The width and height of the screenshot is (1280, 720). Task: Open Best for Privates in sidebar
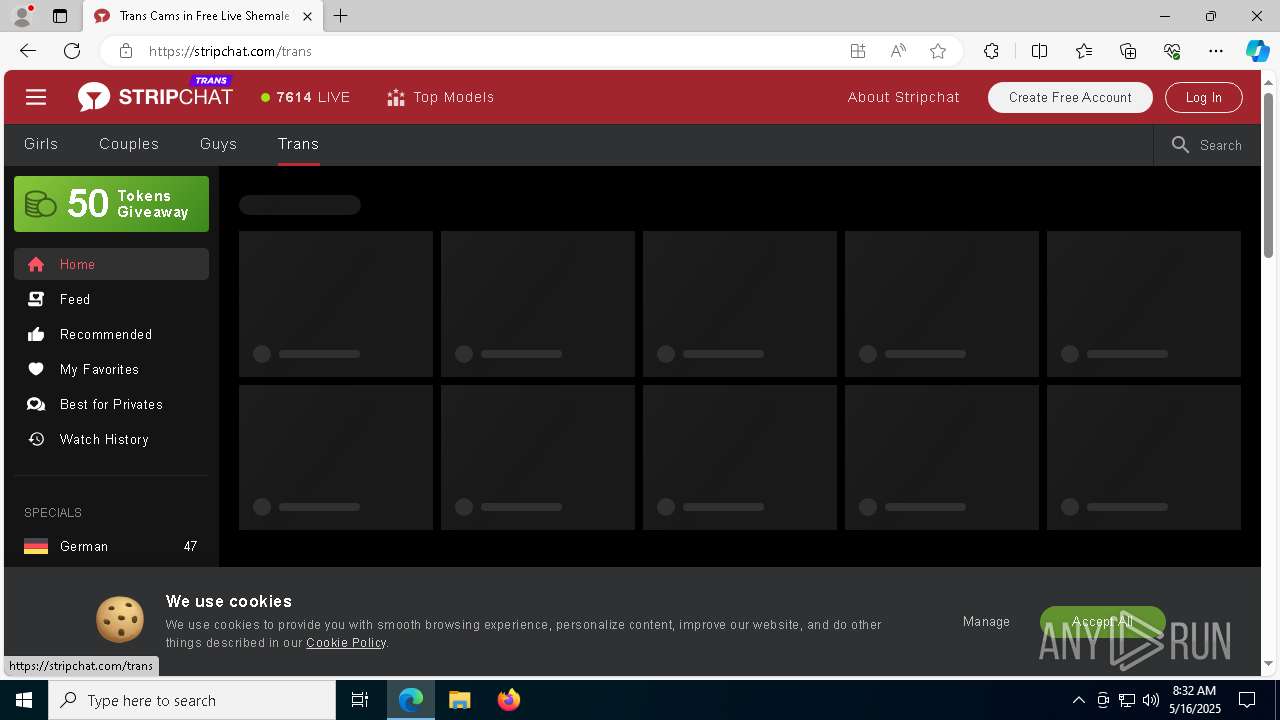coord(111,404)
